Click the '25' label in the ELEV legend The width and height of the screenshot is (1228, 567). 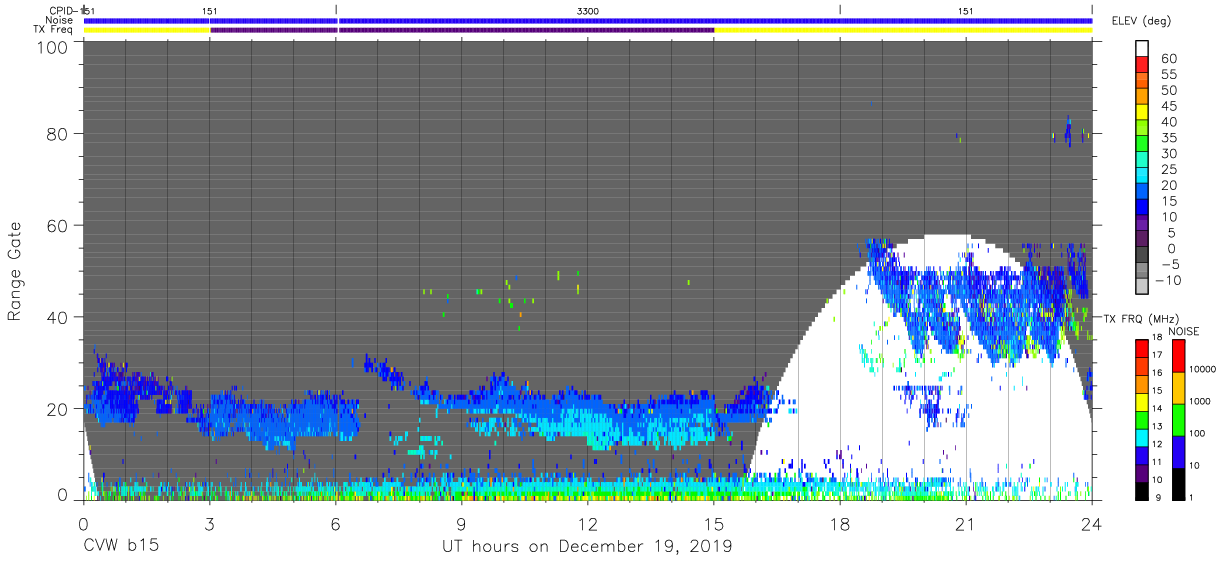click(x=1167, y=169)
